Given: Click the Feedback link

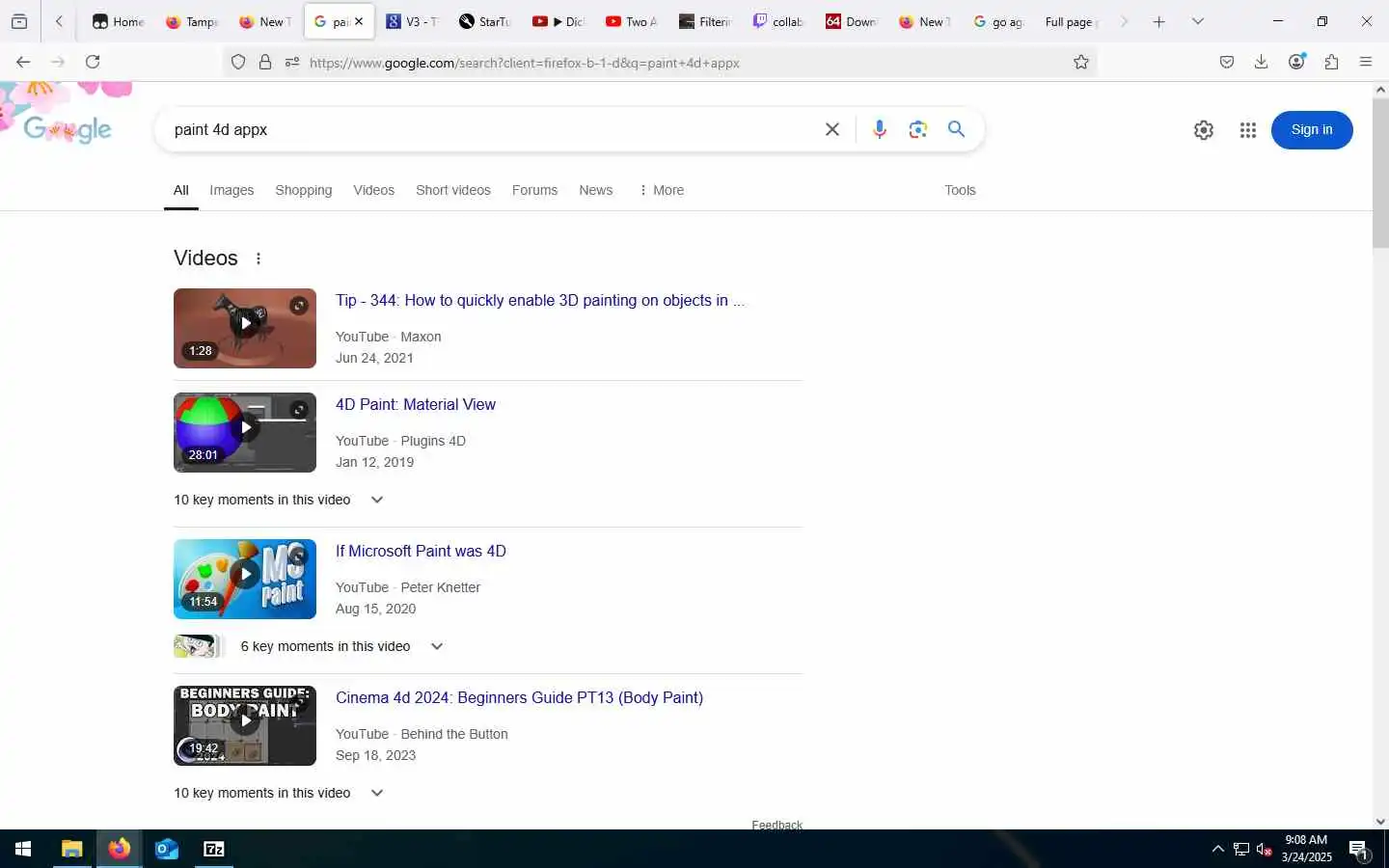Looking at the screenshot, I should pos(776,825).
